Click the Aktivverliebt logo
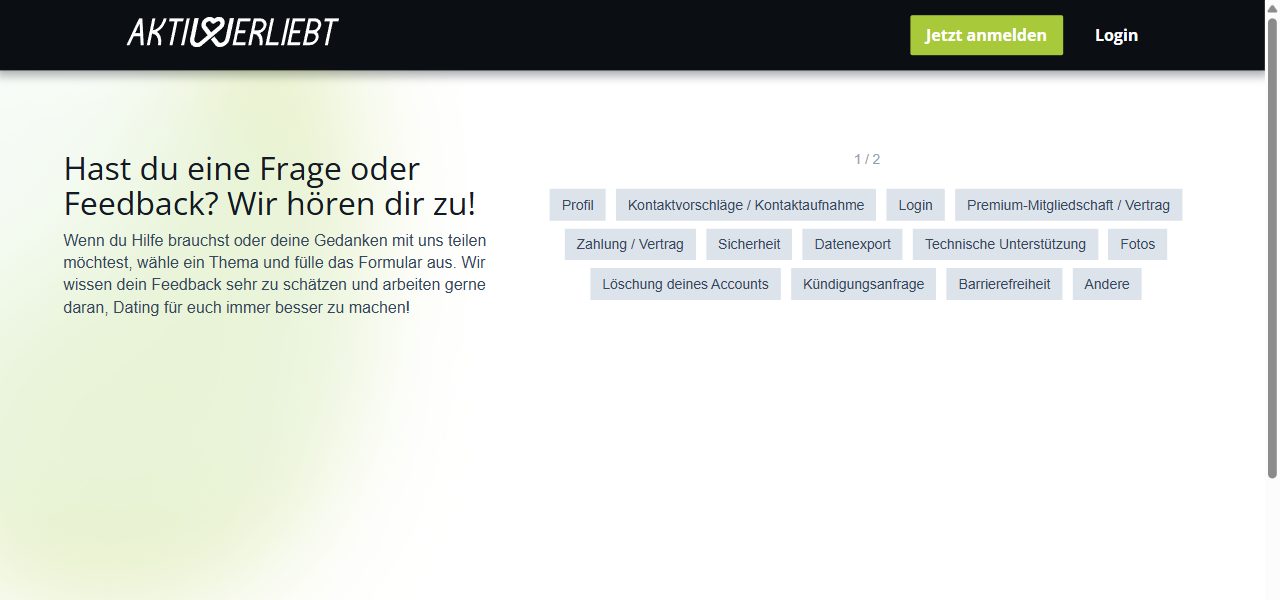 pyautogui.click(x=233, y=33)
